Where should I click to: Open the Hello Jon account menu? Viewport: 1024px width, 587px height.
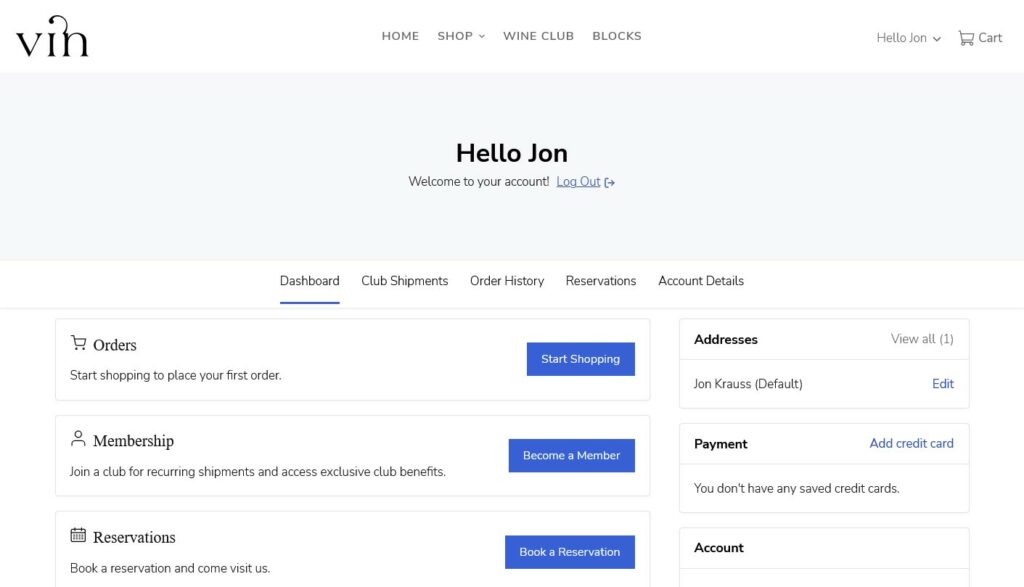(x=900, y=38)
